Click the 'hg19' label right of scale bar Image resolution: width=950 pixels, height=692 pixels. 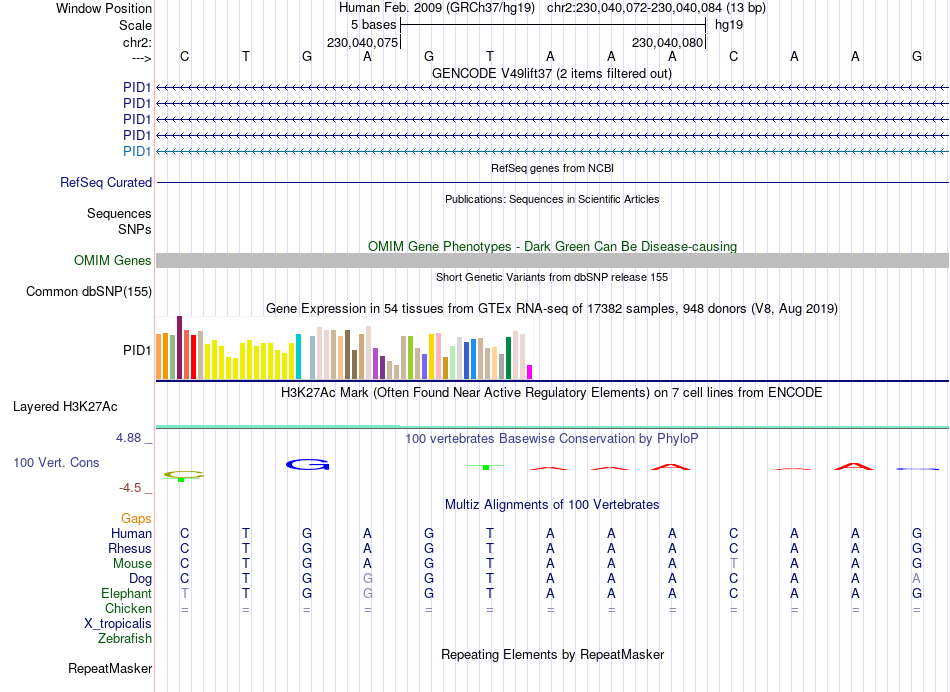(x=729, y=25)
